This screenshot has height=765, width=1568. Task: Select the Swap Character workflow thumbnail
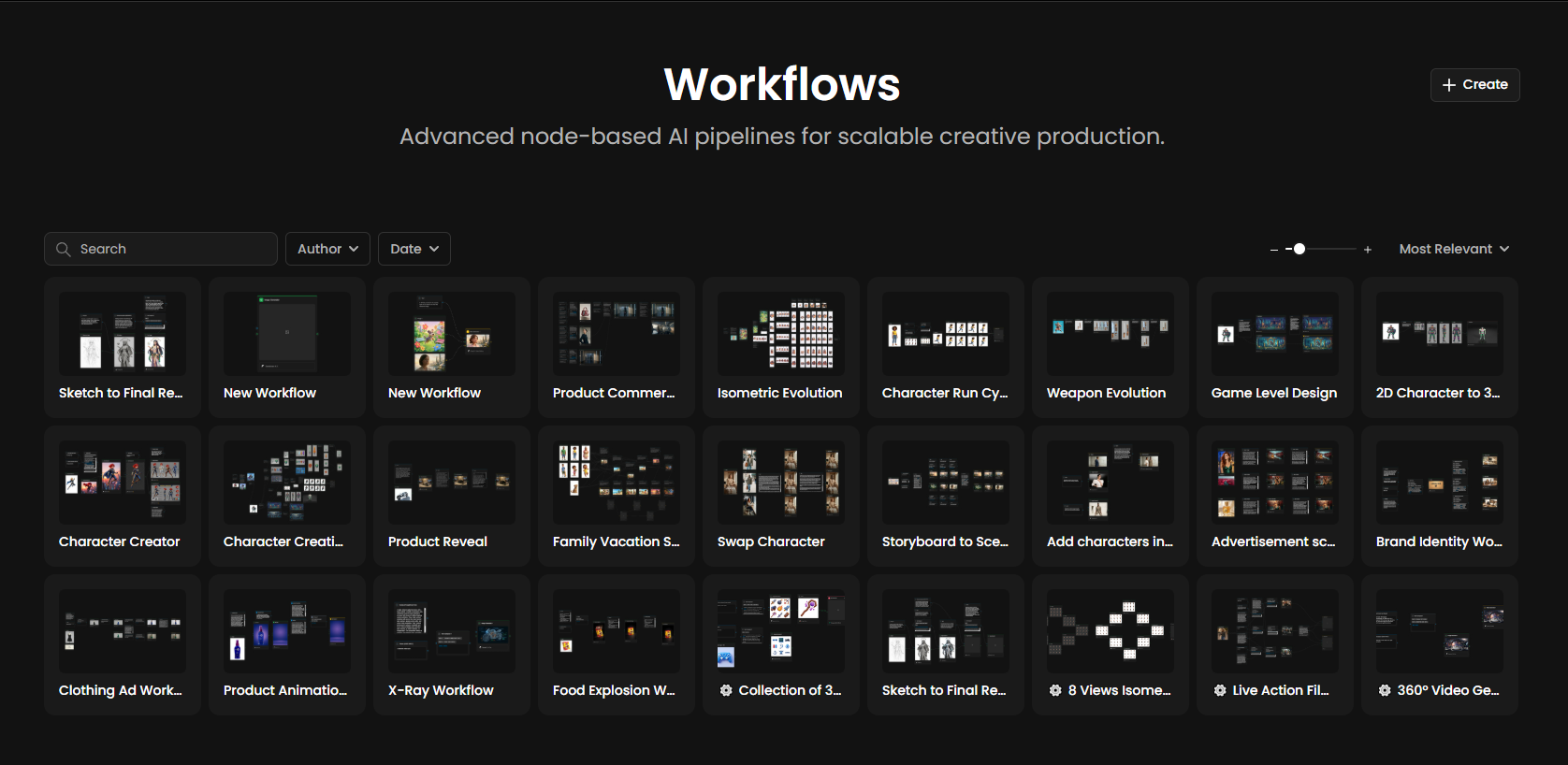pos(781,483)
